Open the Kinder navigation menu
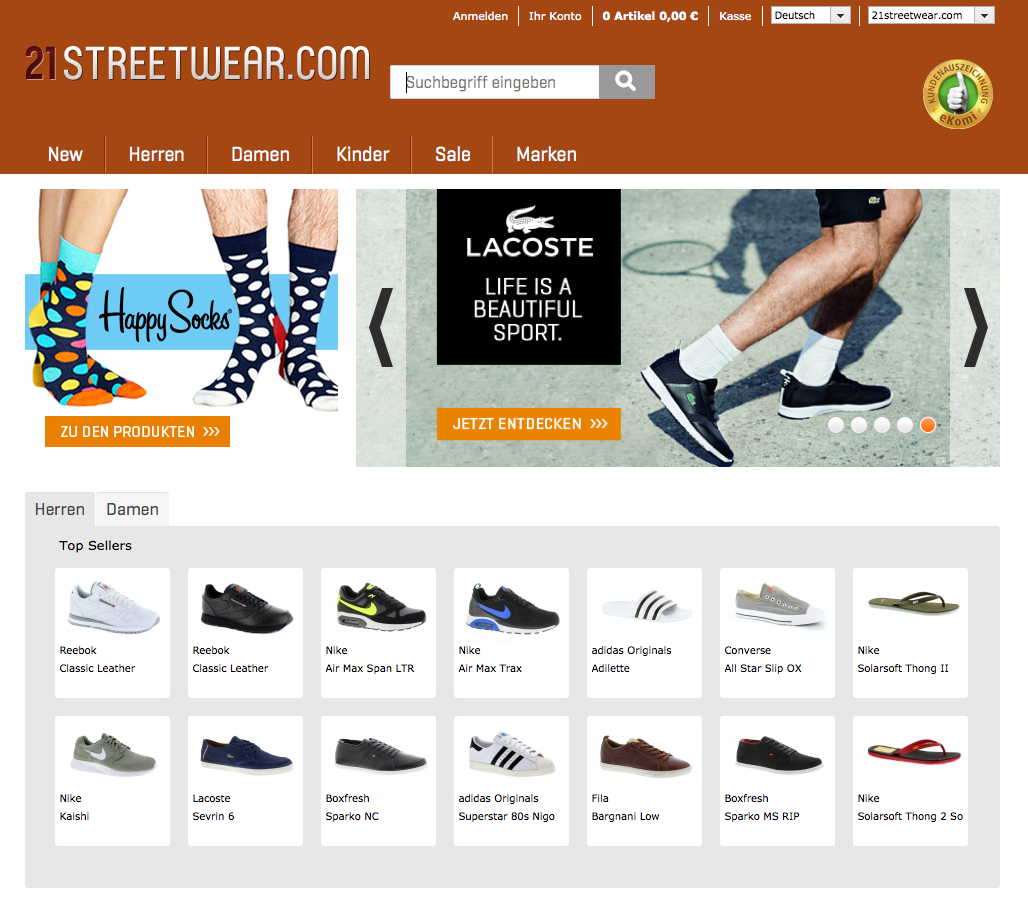The width and height of the screenshot is (1028, 909). (363, 155)
